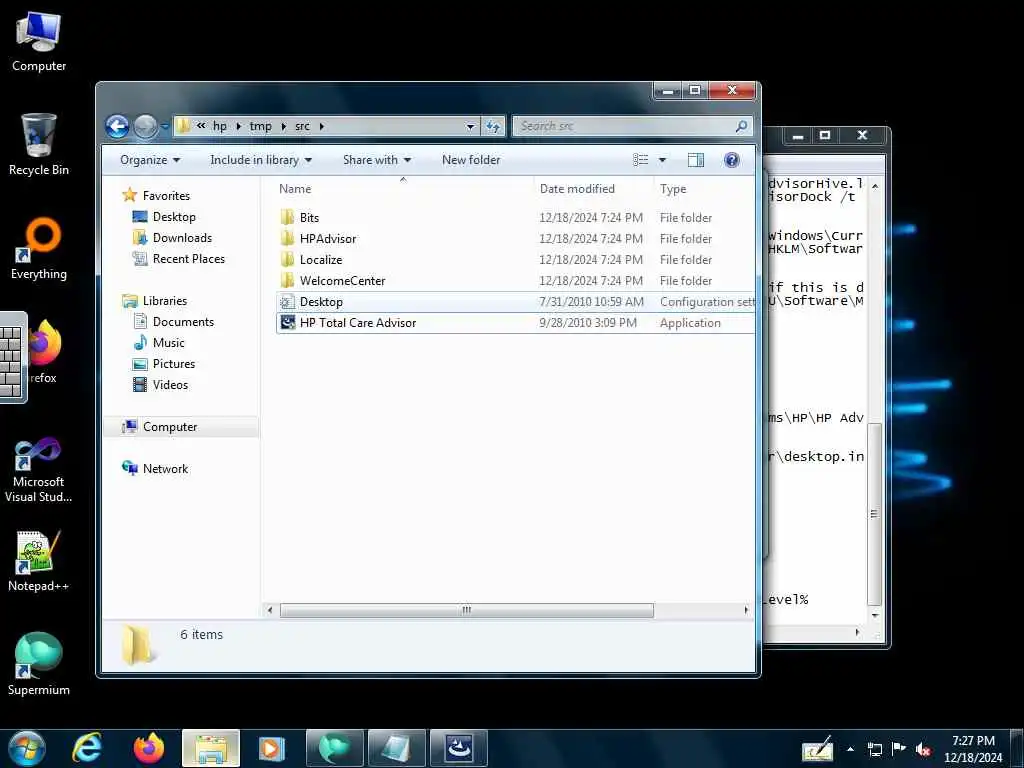The width and height of the screenshot is (1024, 768).
Task: Open the address bar history dropdown
Action: [470, 126]
